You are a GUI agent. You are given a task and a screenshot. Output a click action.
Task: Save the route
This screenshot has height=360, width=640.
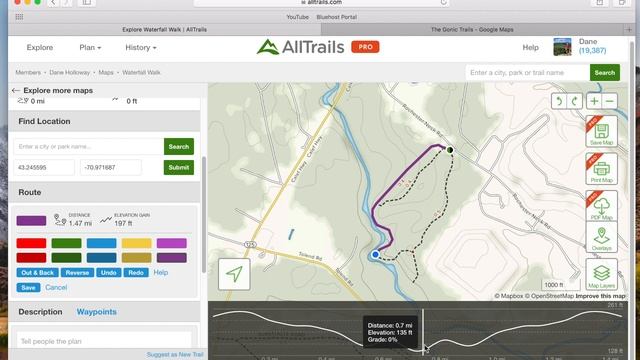pyautogui.click(x=28, y=288)
